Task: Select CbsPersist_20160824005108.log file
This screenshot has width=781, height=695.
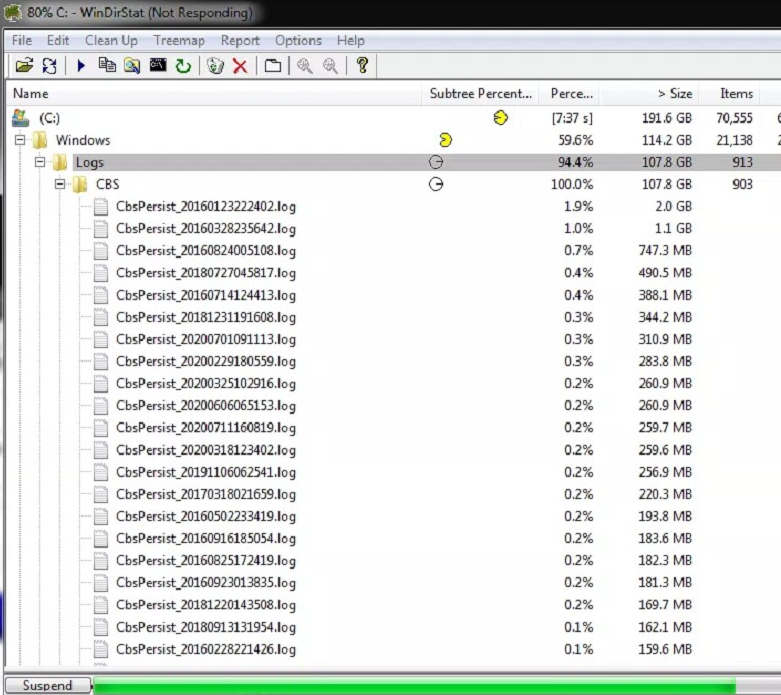Action: 206,251
